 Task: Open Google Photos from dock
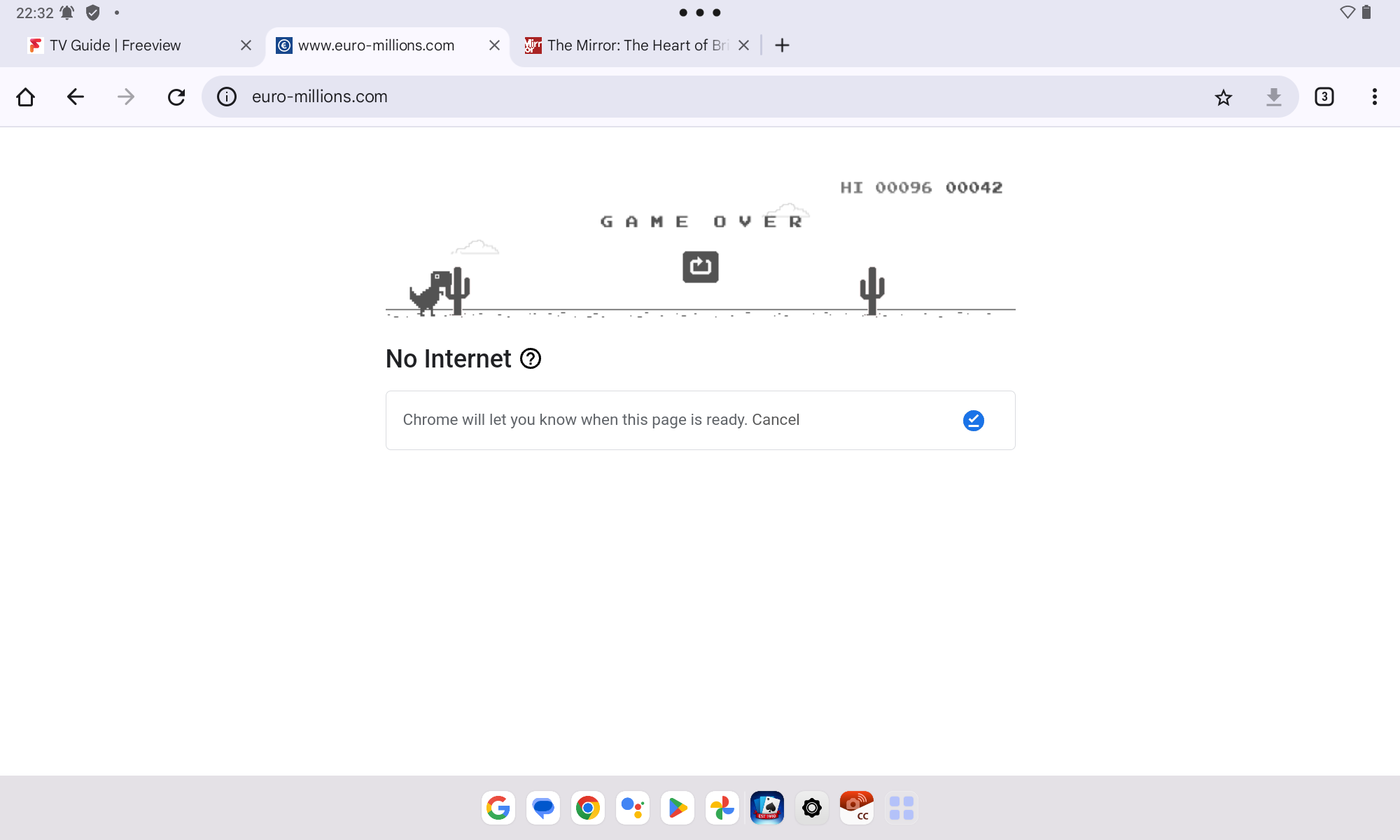pos(722,808)
